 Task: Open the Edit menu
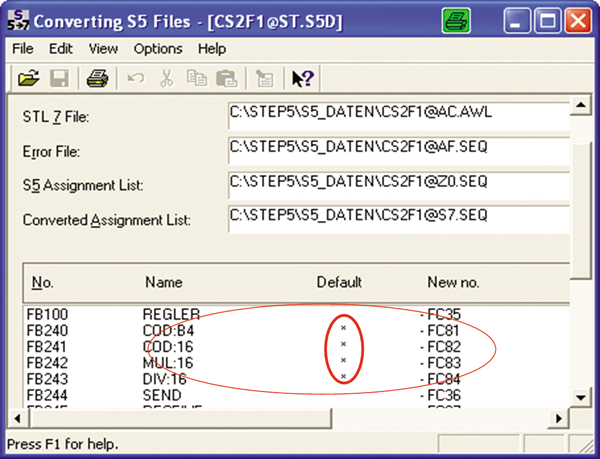click(60, 49)
